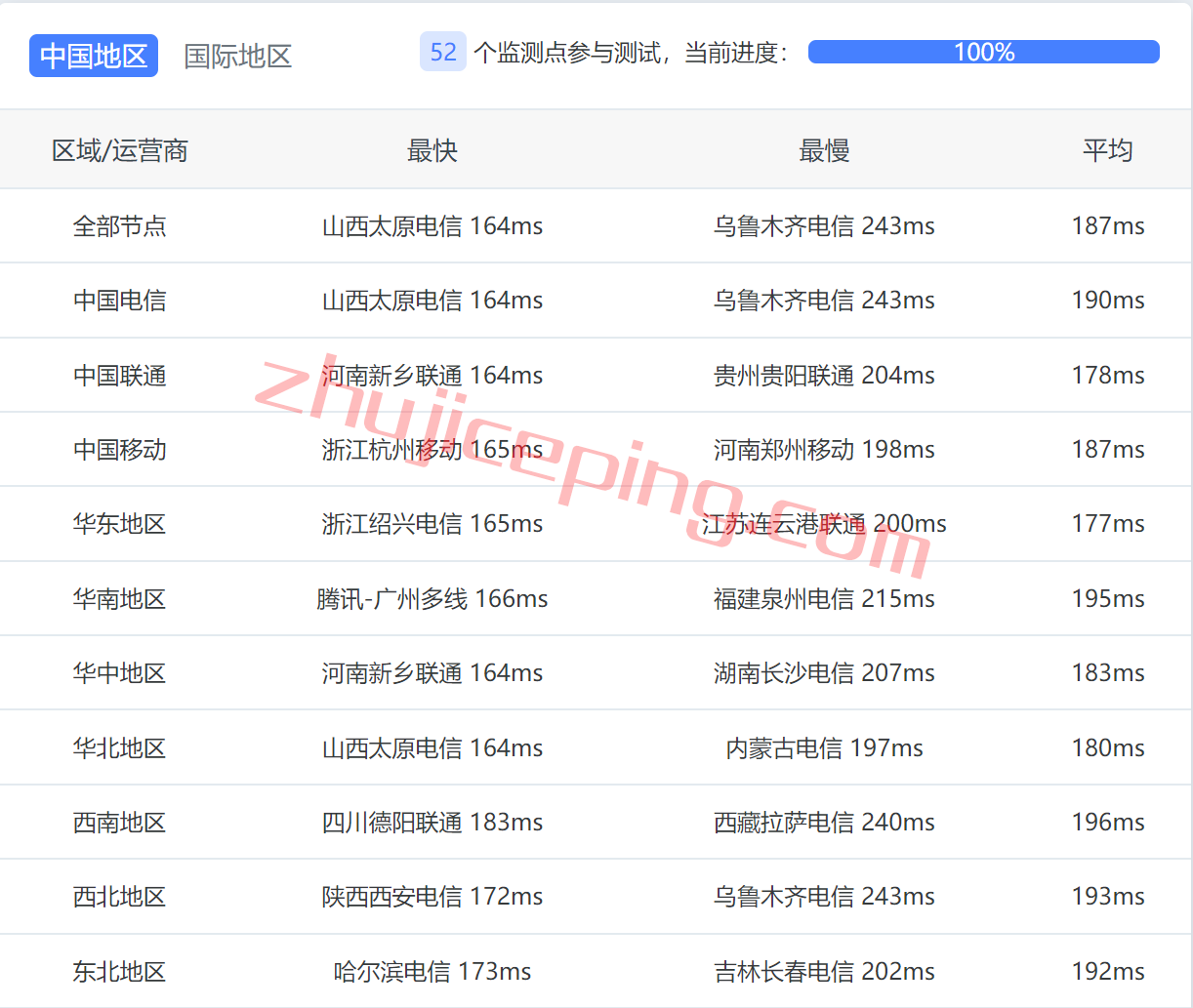This screenshot has height=1008, width=1193.
Task: Select the 中国地区 tab
Action: [x=93, y=56]
